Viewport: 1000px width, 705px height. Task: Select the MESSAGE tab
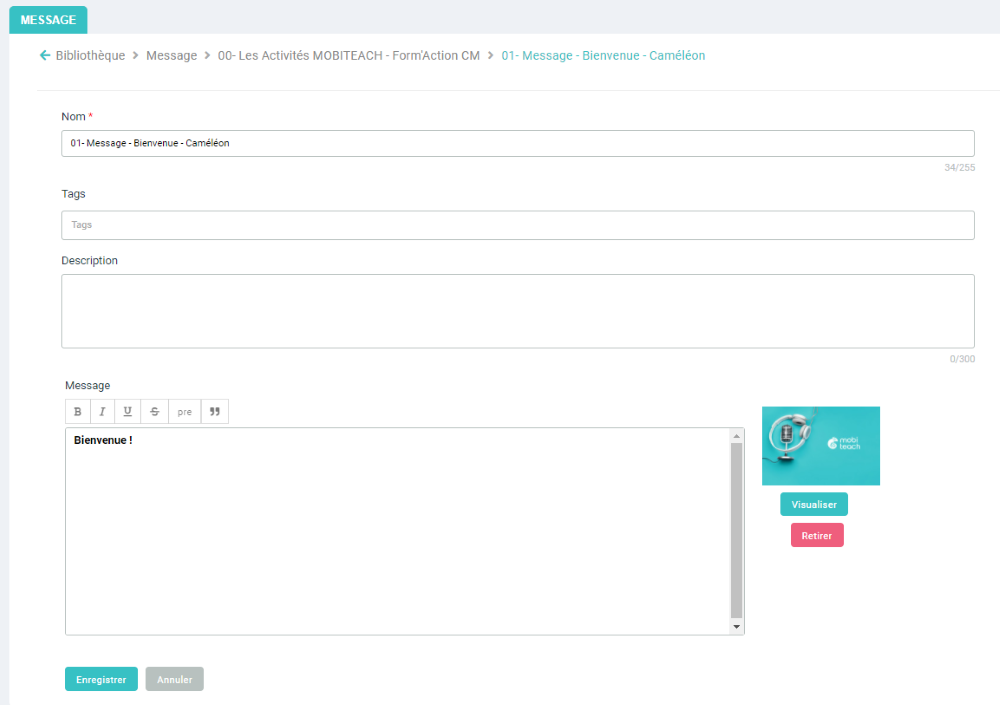pos(48,20)
